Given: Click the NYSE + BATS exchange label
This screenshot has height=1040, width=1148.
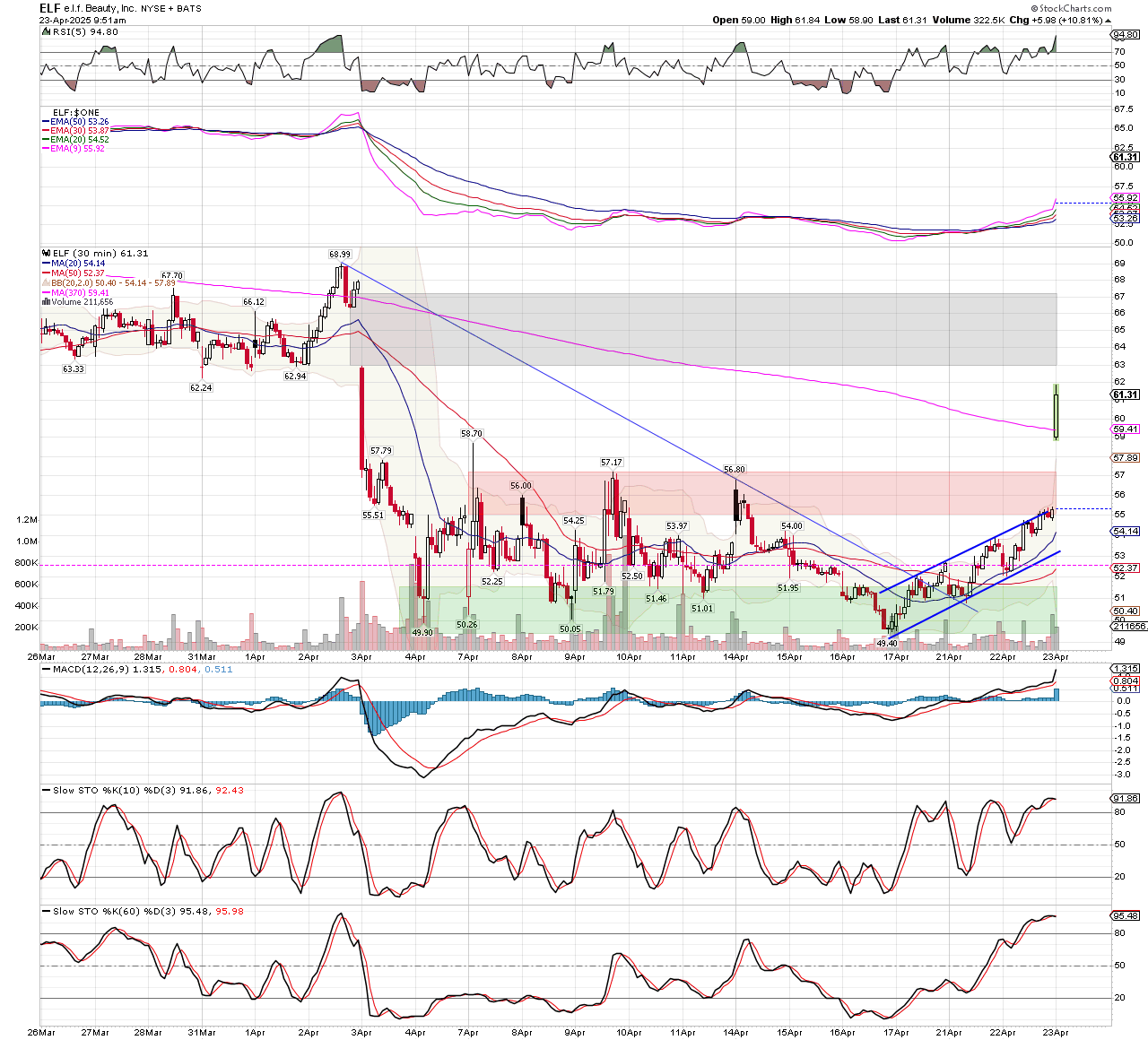Looking at the screenshot, I should click(171, 9).
